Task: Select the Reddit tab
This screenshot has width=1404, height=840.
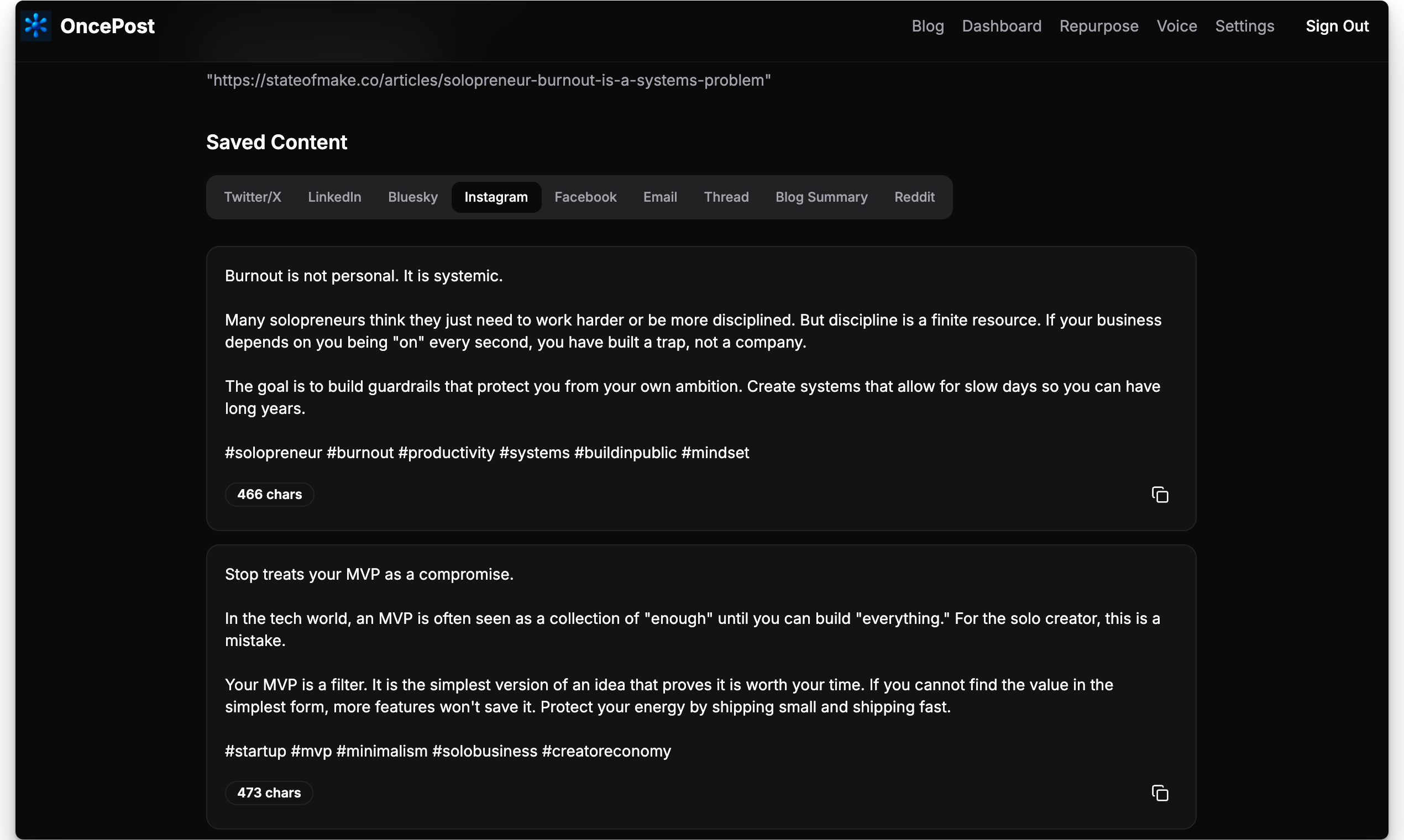Action: (914, 197)
